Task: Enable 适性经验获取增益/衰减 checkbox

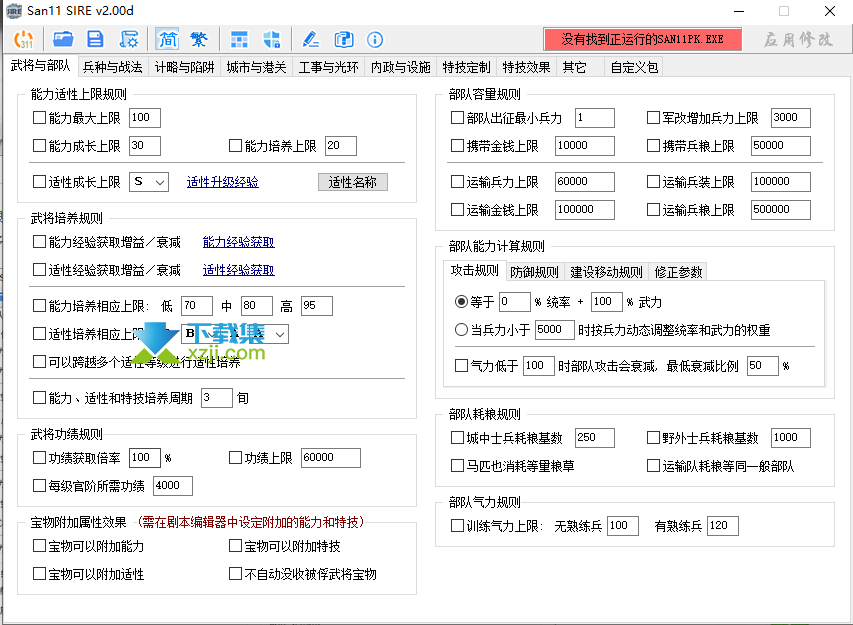Action: [39, 270]
